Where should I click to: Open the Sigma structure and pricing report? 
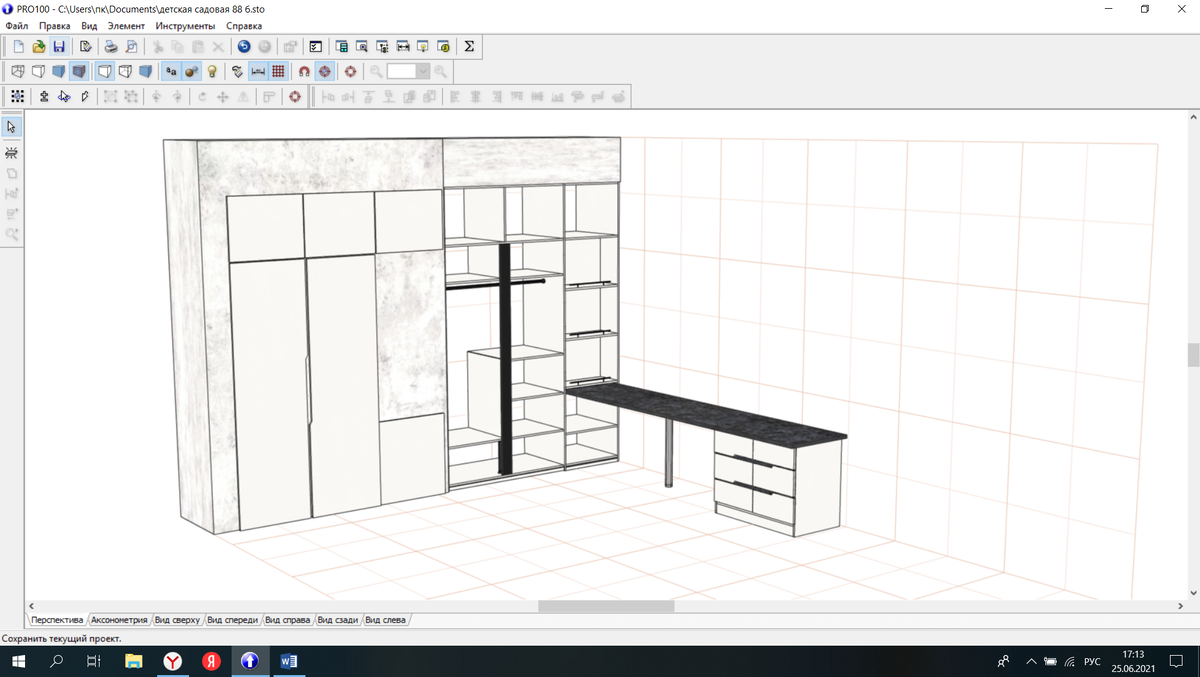tap(469, 46)
